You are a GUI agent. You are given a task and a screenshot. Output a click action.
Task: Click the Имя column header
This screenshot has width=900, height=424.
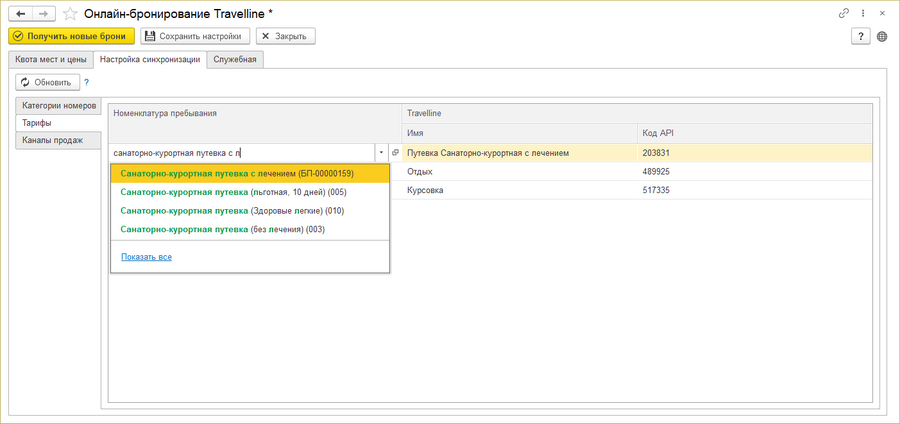[x=519, y=133]
